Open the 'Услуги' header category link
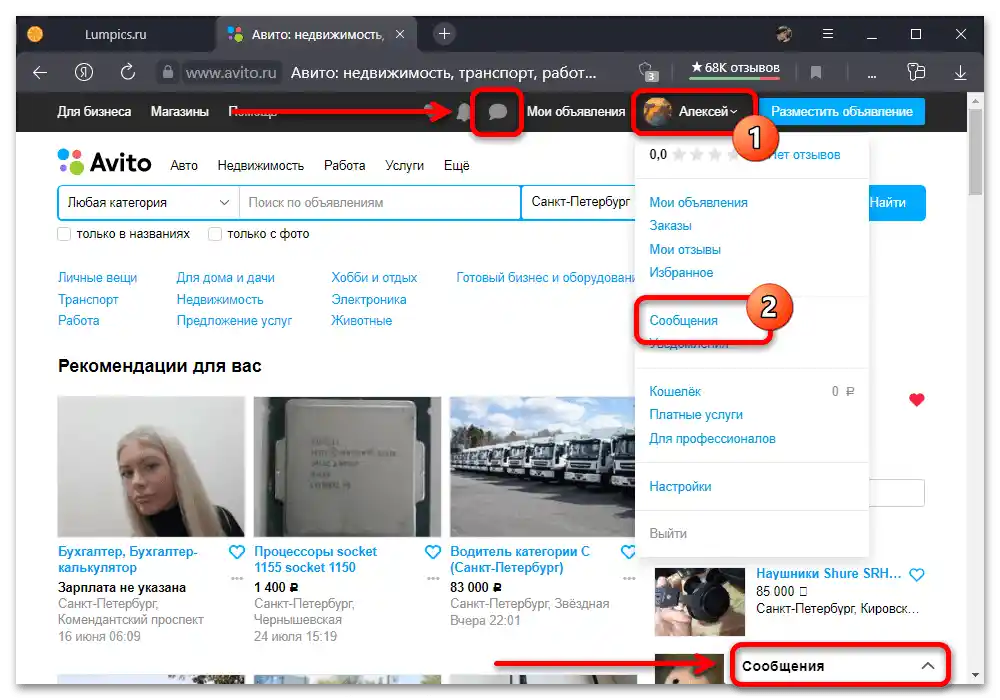Image resolution: width=1000 pixels, height=700 pixels. 404,166
